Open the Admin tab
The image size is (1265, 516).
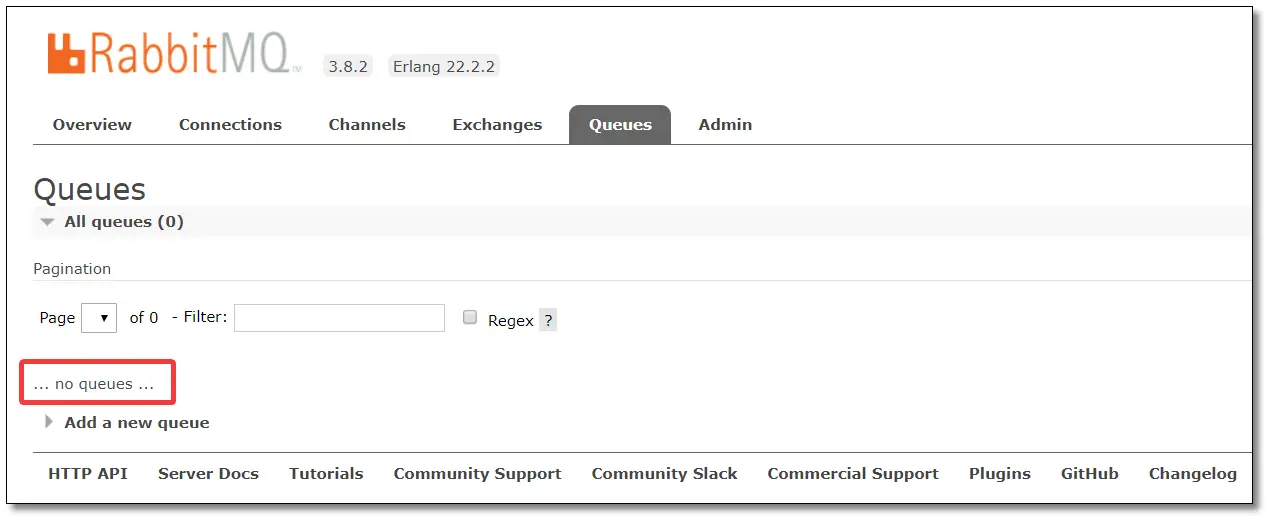(725, 125)
